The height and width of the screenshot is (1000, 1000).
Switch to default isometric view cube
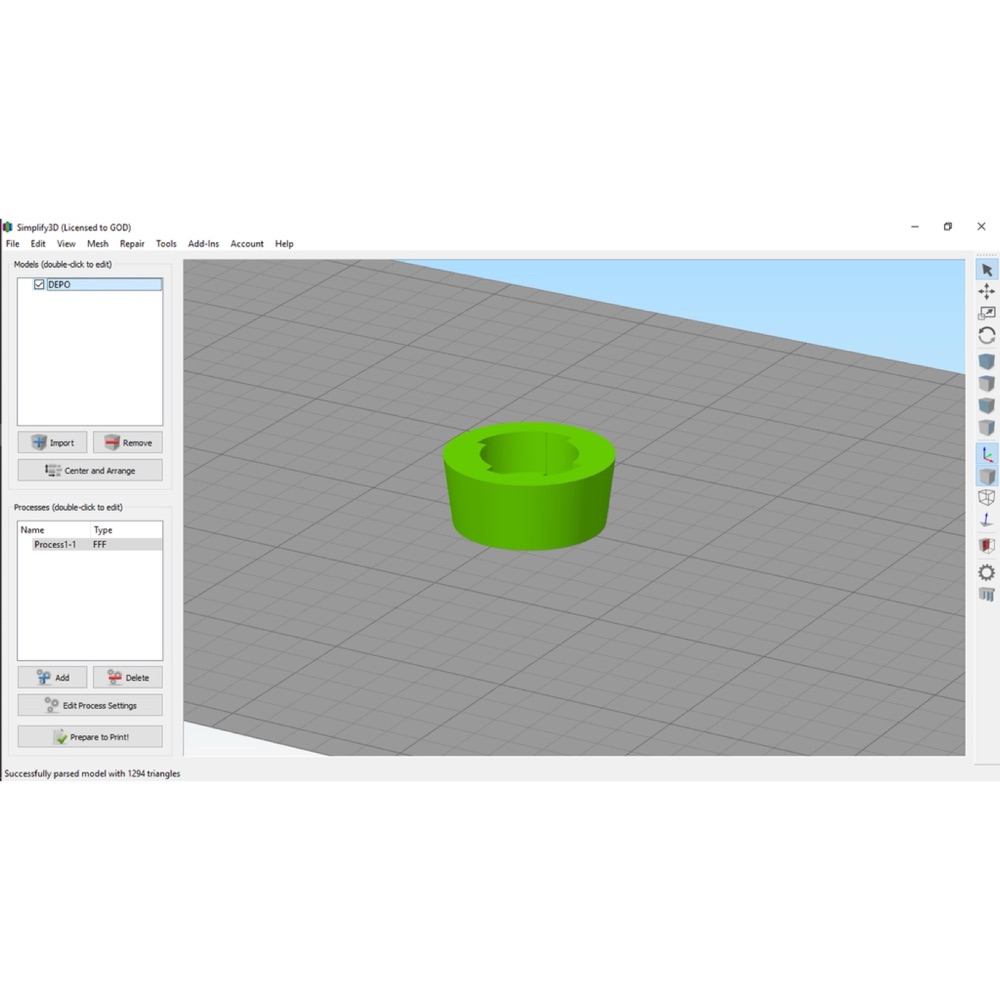(x=987, y=362)
